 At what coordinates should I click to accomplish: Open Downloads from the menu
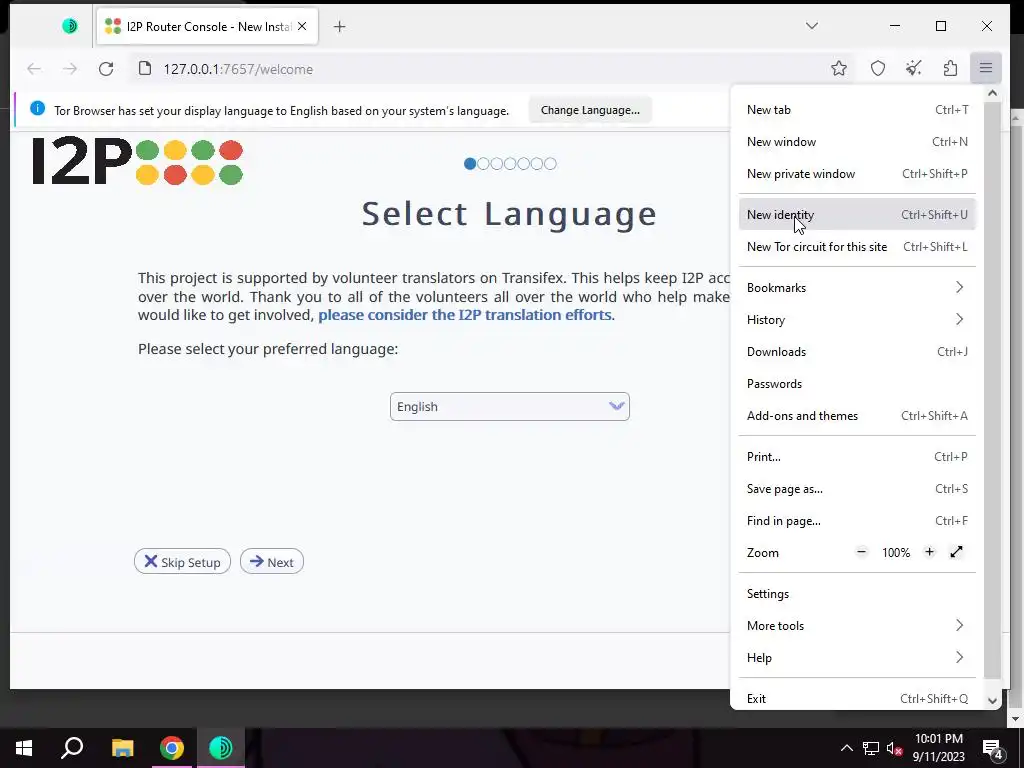click(857, 352)
